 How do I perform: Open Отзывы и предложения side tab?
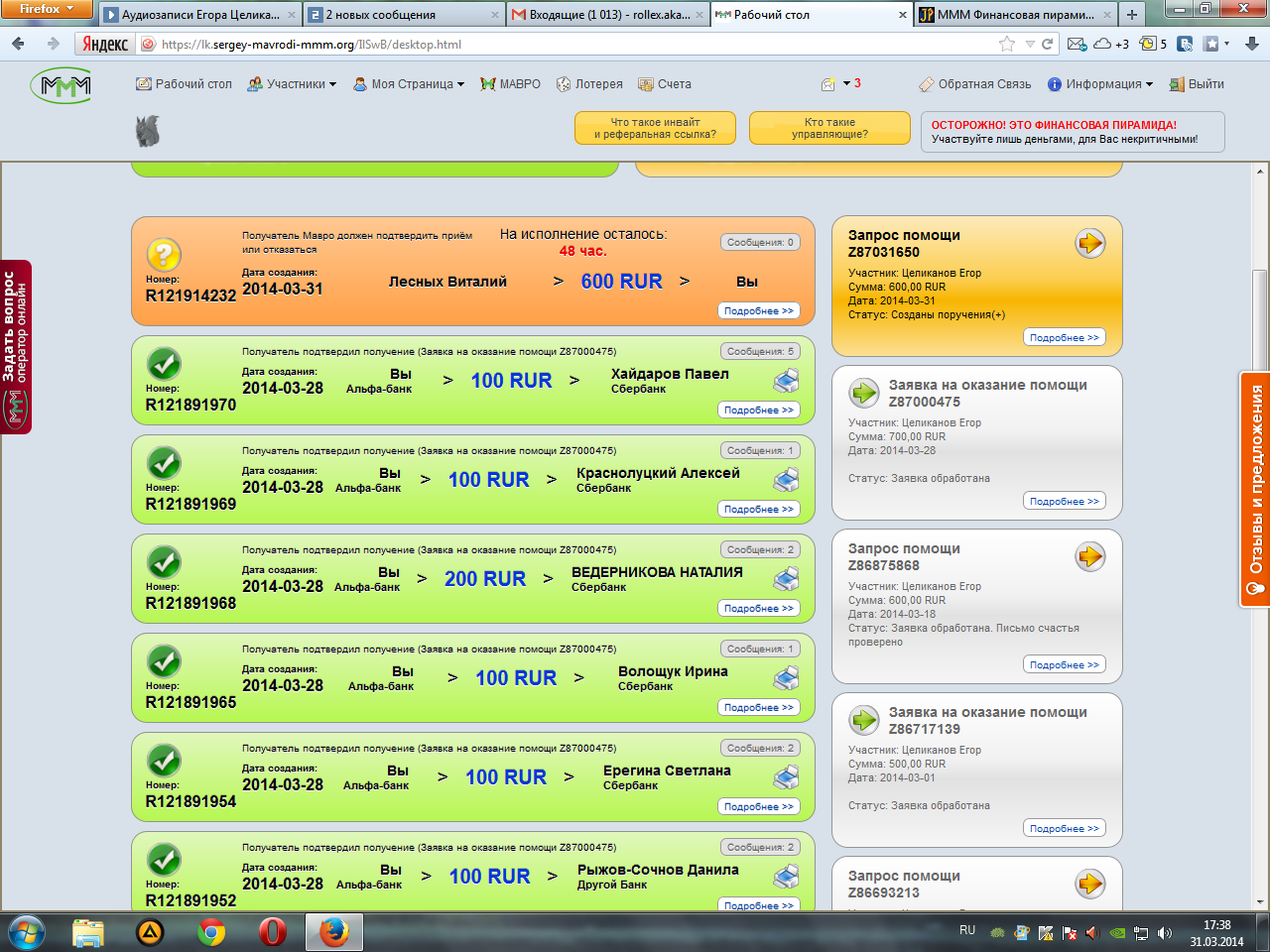(1255, 489)
